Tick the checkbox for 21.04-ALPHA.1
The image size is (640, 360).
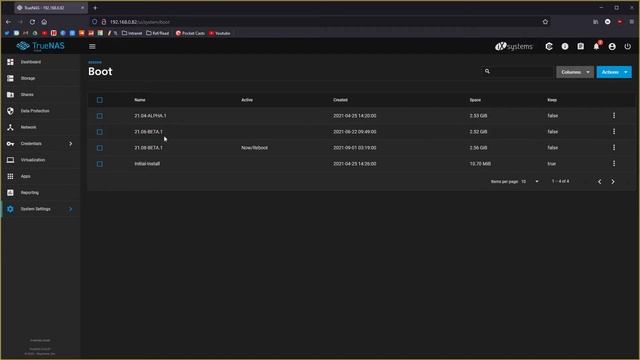point(100,116)
